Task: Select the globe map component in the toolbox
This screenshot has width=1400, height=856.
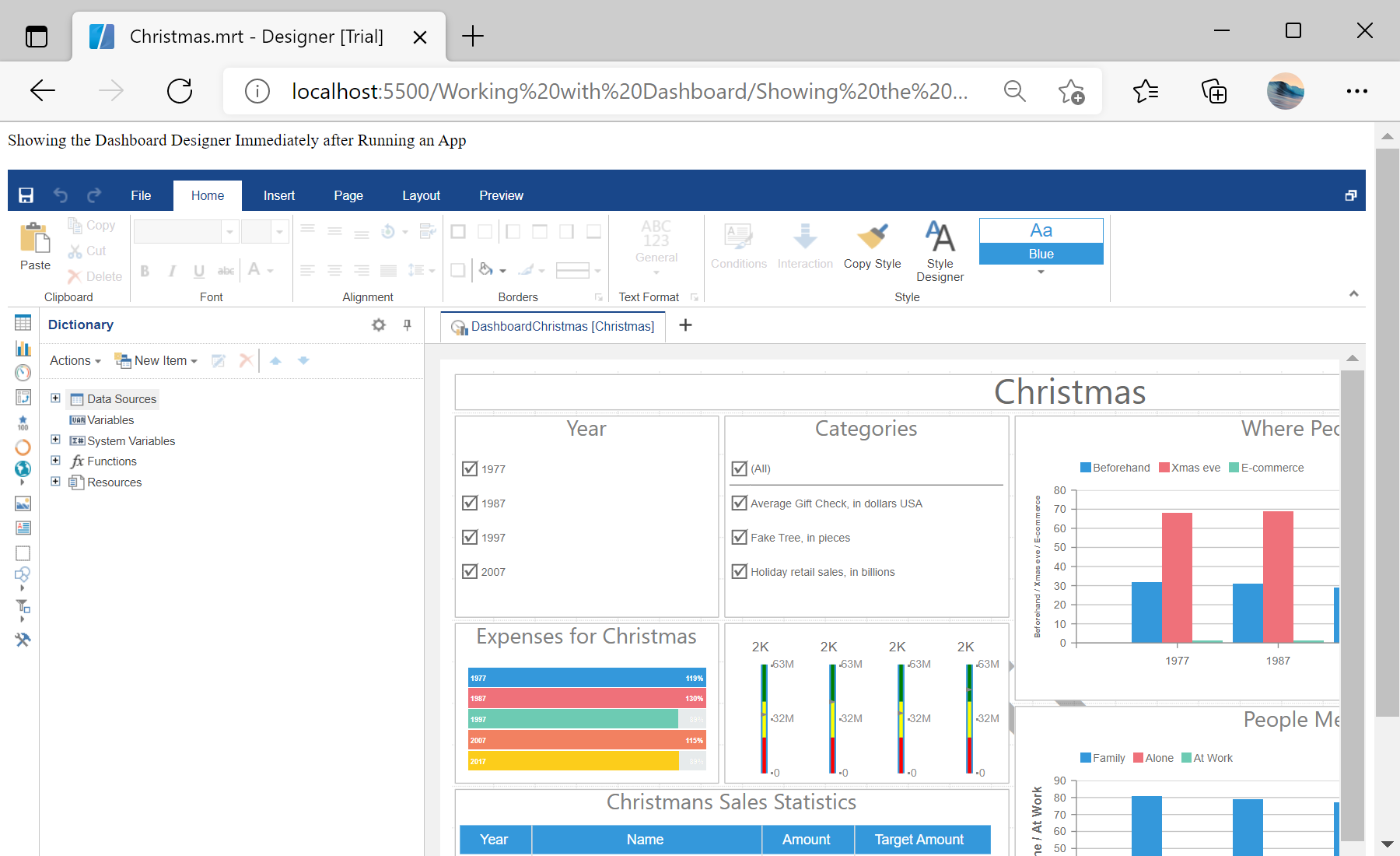Action: tap(23, 469)
